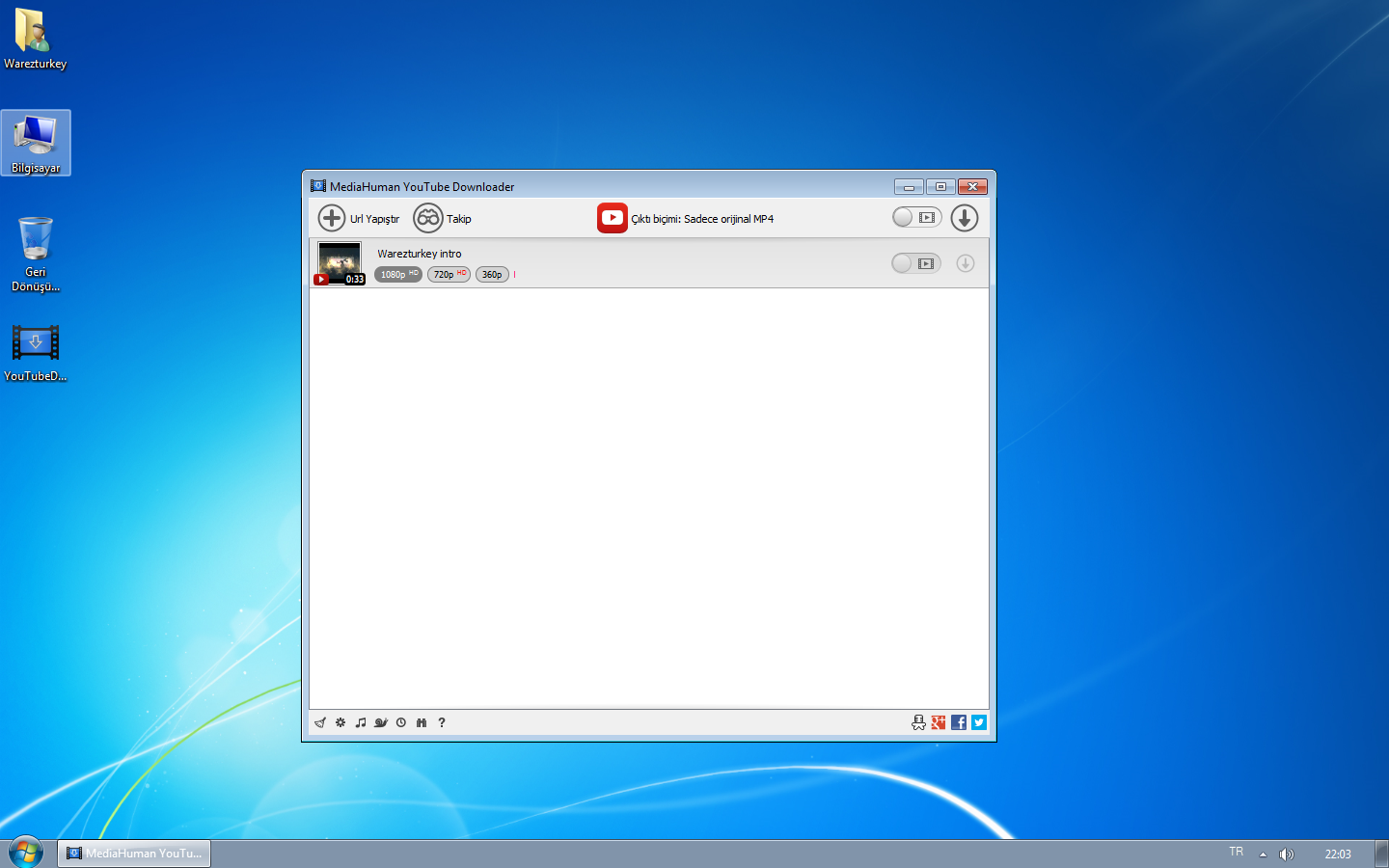
Task: Open help with the question mark icon
Action: [x=442, y=722]
